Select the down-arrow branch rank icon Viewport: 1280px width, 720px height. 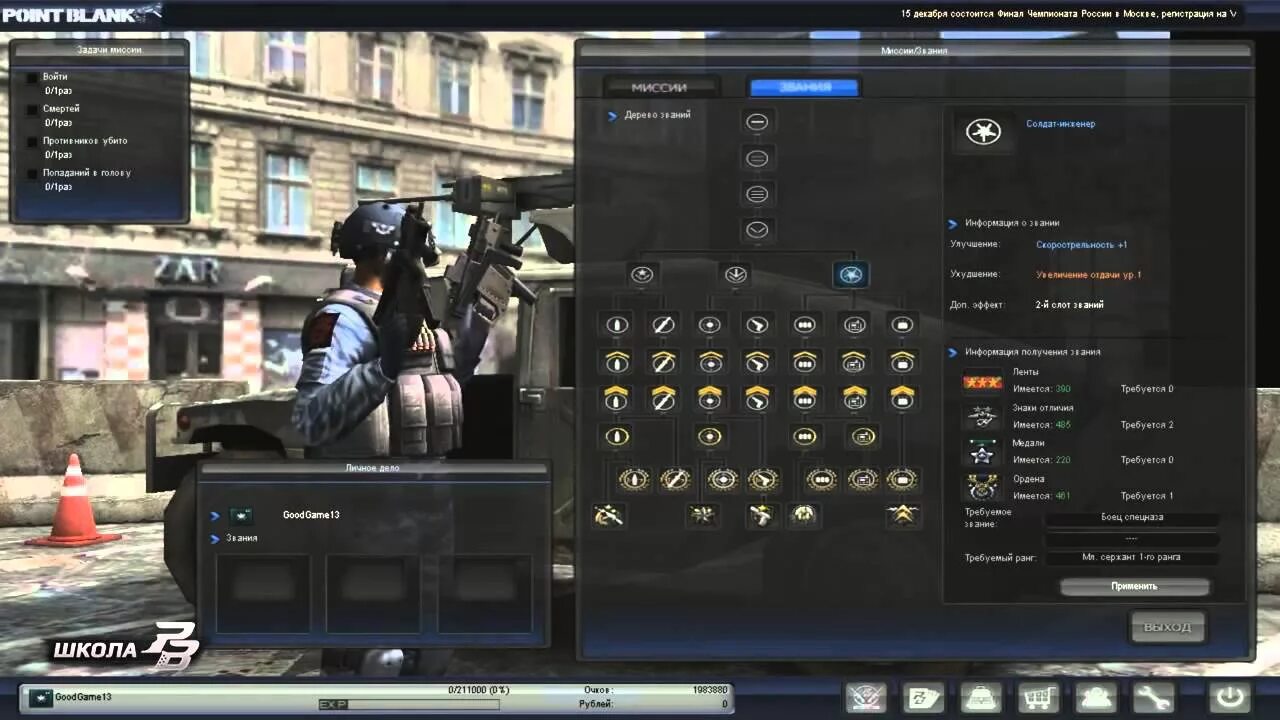pos(735,274)
